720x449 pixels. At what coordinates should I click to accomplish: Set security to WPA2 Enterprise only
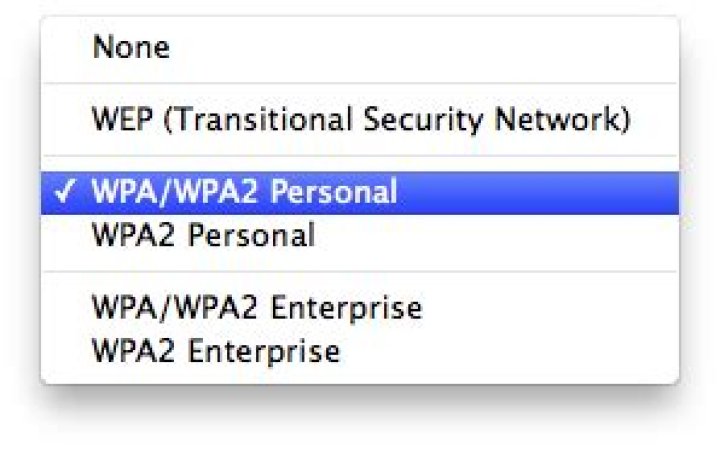coord(215,351)
